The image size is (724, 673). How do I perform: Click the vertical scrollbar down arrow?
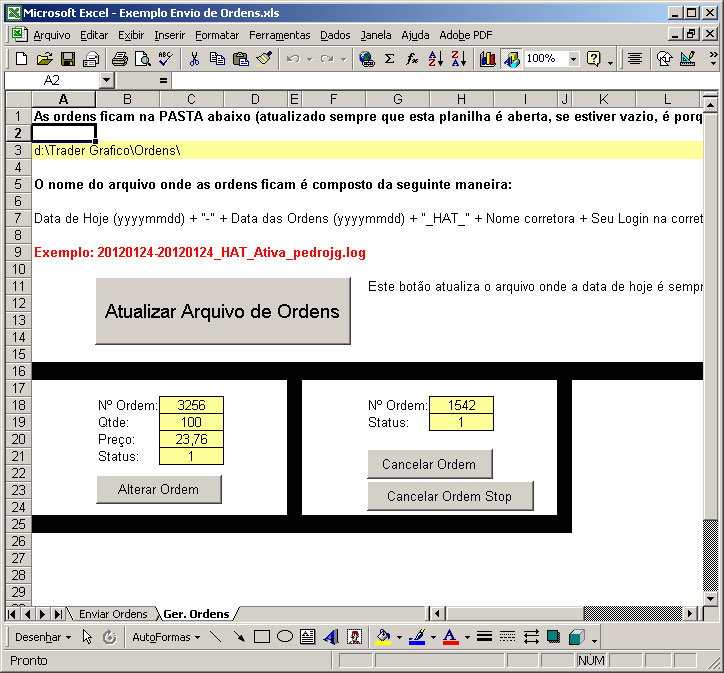[710, 599]
